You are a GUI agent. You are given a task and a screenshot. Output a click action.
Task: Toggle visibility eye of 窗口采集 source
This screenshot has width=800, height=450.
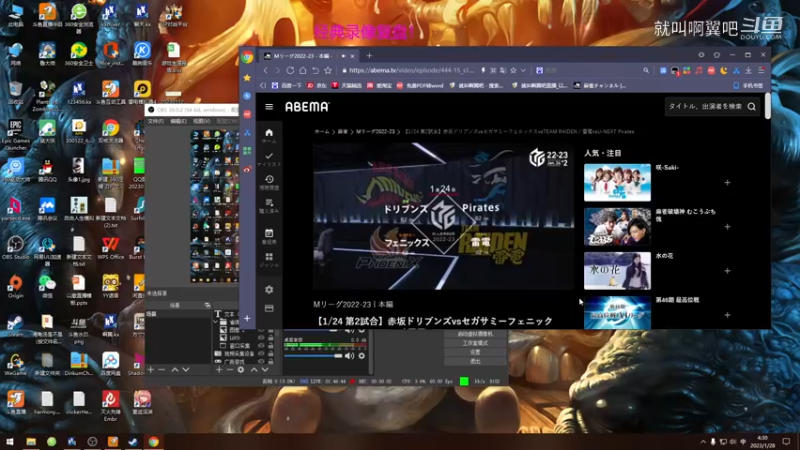(261, 345)
